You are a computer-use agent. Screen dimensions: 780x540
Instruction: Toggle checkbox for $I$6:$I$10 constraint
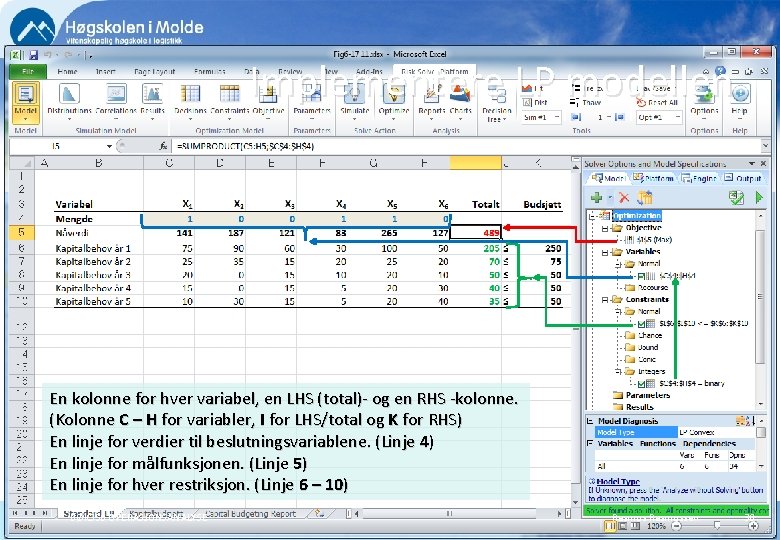pyautogui.click(x=642, y=324)
